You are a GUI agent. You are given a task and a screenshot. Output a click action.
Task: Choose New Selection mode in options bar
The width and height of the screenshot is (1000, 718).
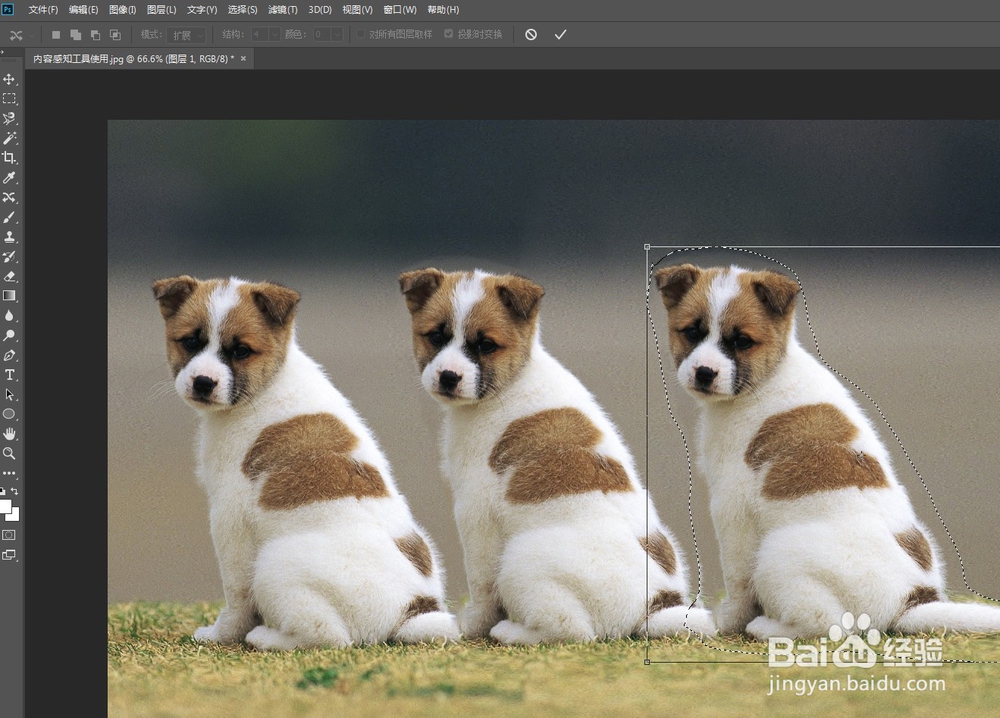[56, 34]
